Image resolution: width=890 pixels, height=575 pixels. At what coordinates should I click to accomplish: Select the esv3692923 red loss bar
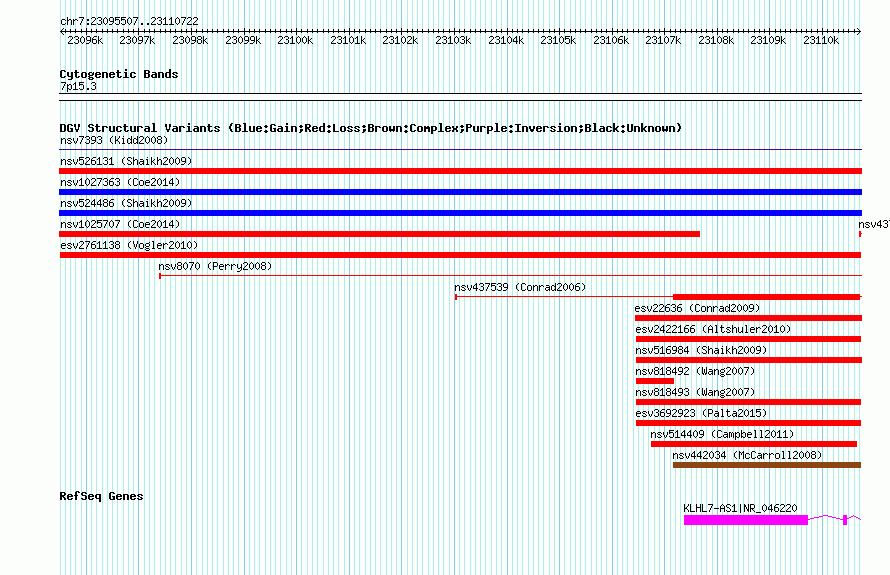pyautogui.click(x=749, y=423)
